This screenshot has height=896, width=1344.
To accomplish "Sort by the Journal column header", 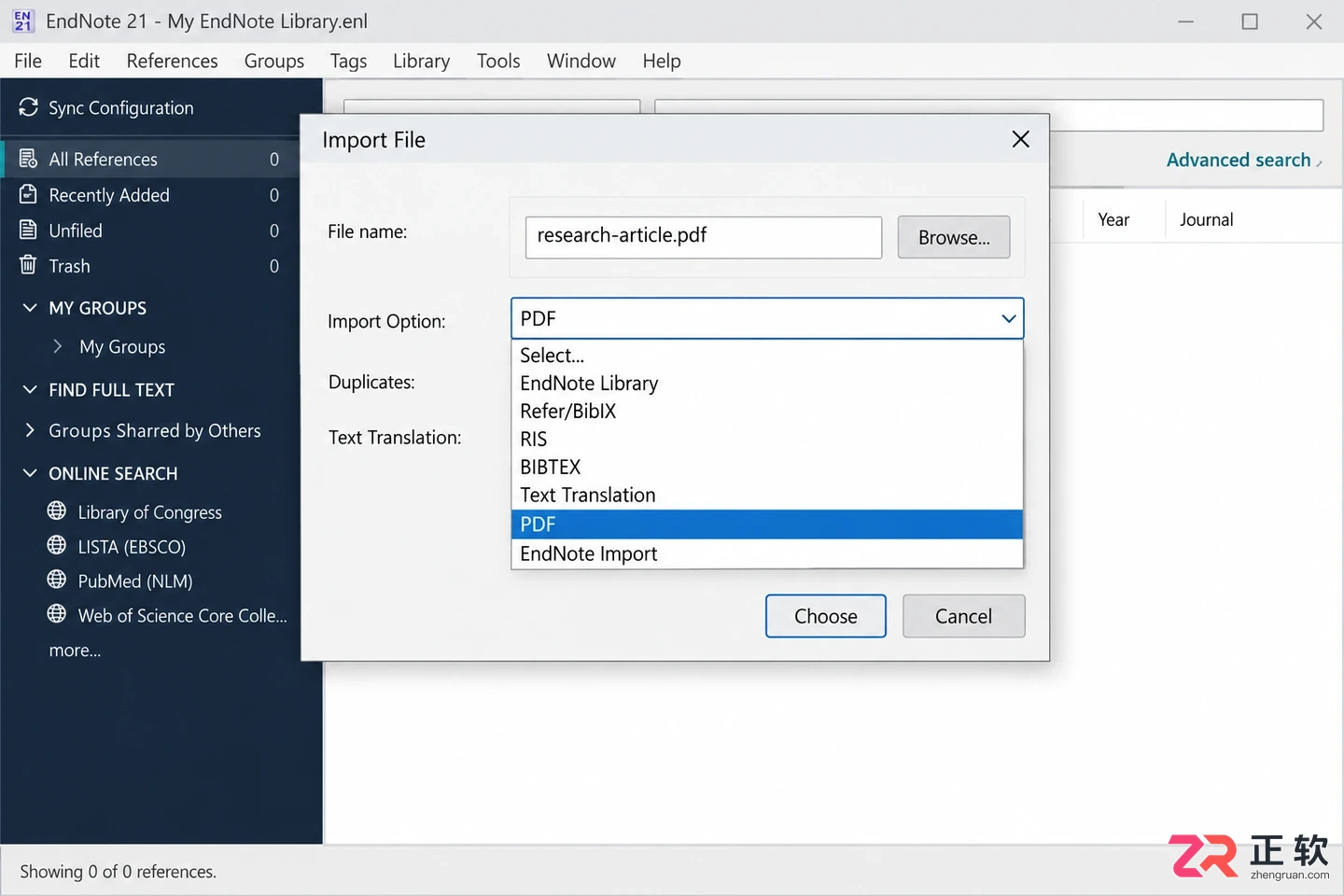I will click(1206, 219).
